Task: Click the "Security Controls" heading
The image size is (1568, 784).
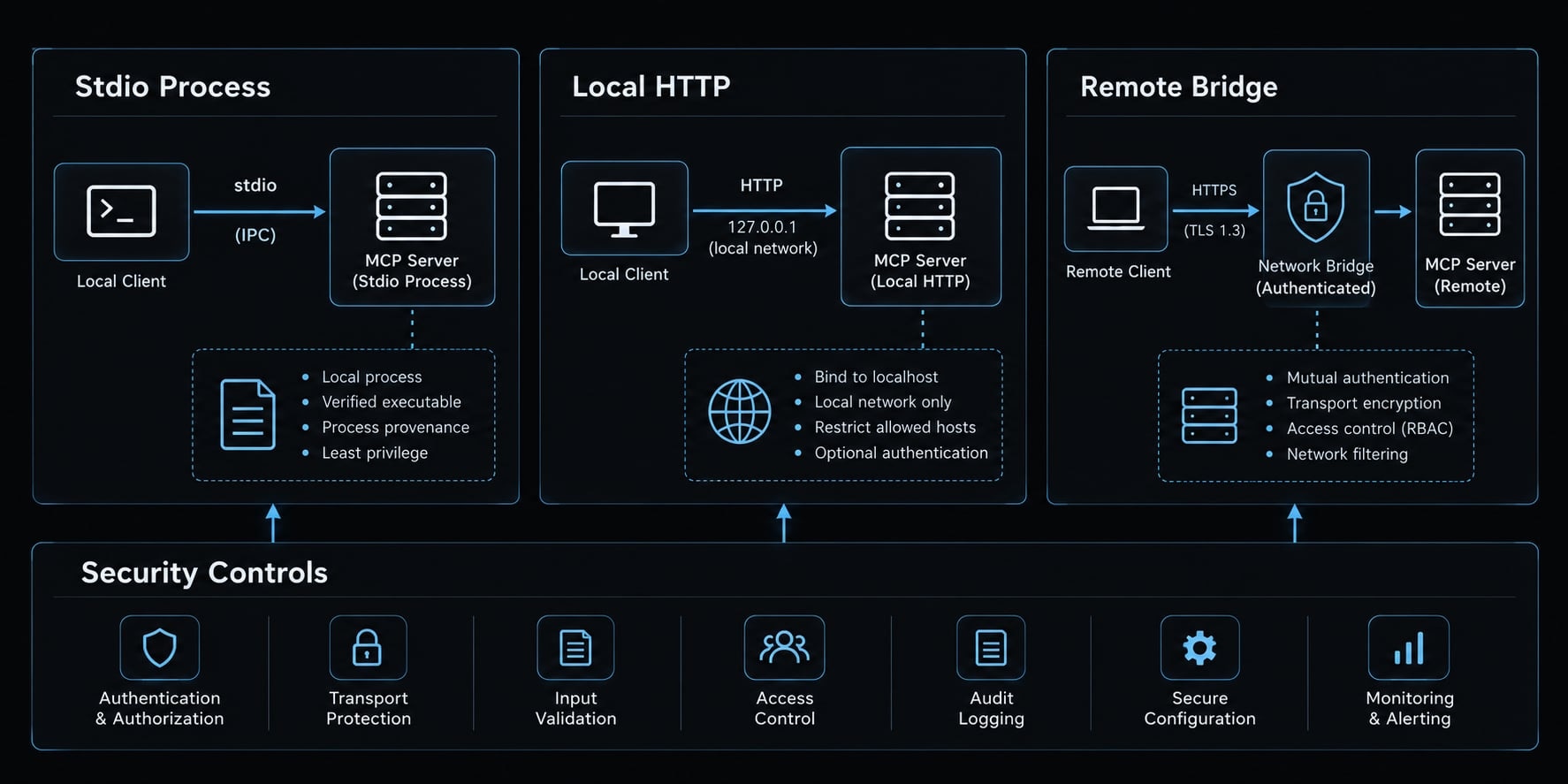Action: [204, 573]
